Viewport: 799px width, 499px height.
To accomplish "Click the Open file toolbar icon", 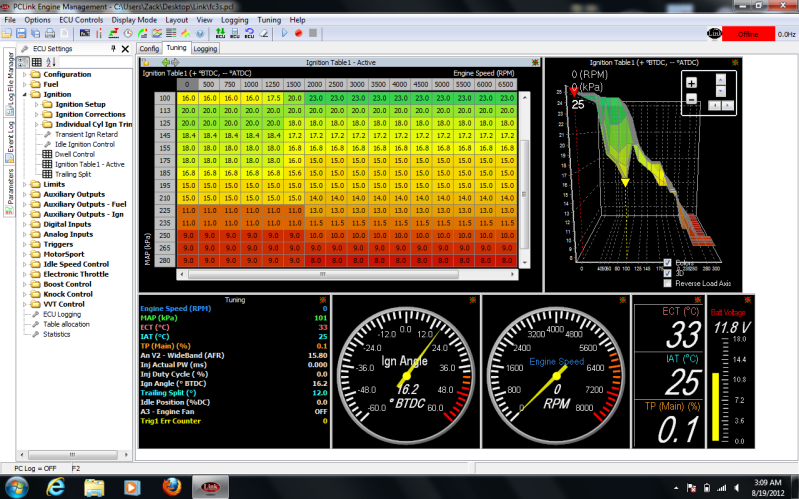I will [7, 34].
